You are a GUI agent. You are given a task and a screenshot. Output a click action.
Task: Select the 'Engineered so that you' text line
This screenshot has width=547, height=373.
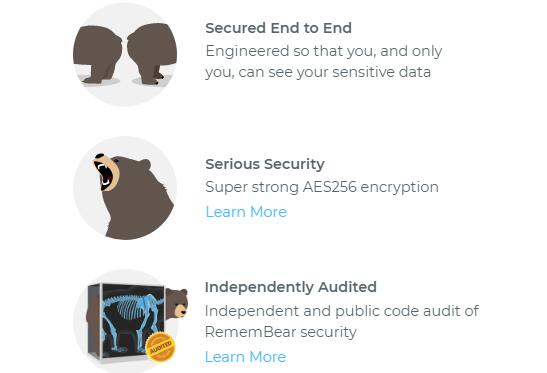click(x=324, y=51)
